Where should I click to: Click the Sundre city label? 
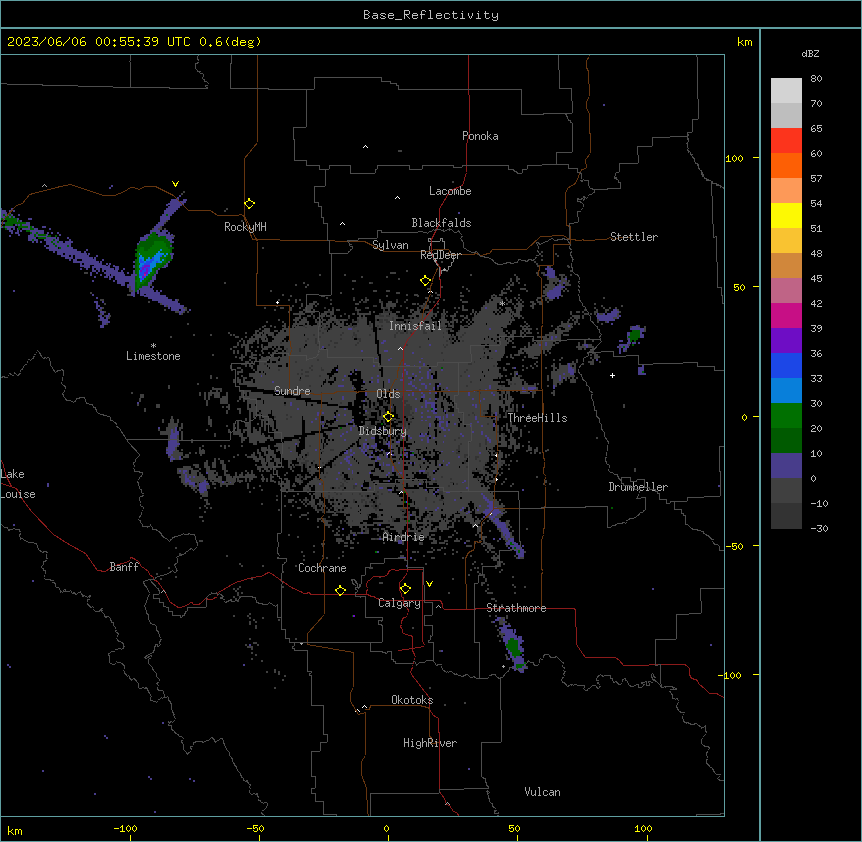[292, 391]
